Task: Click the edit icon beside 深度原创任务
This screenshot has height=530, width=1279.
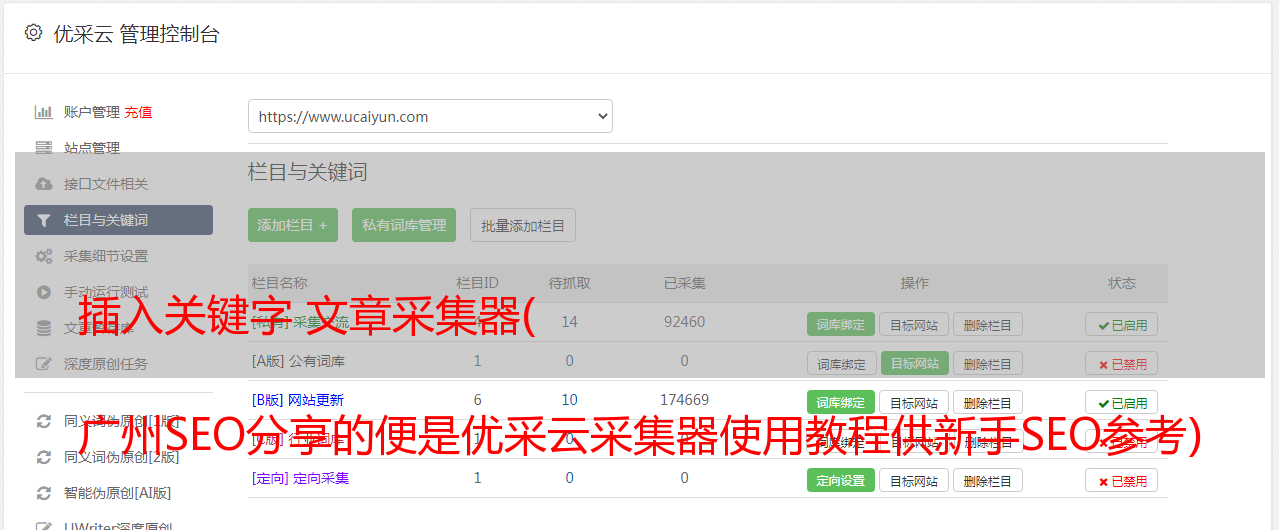Action: coord(44,364)
